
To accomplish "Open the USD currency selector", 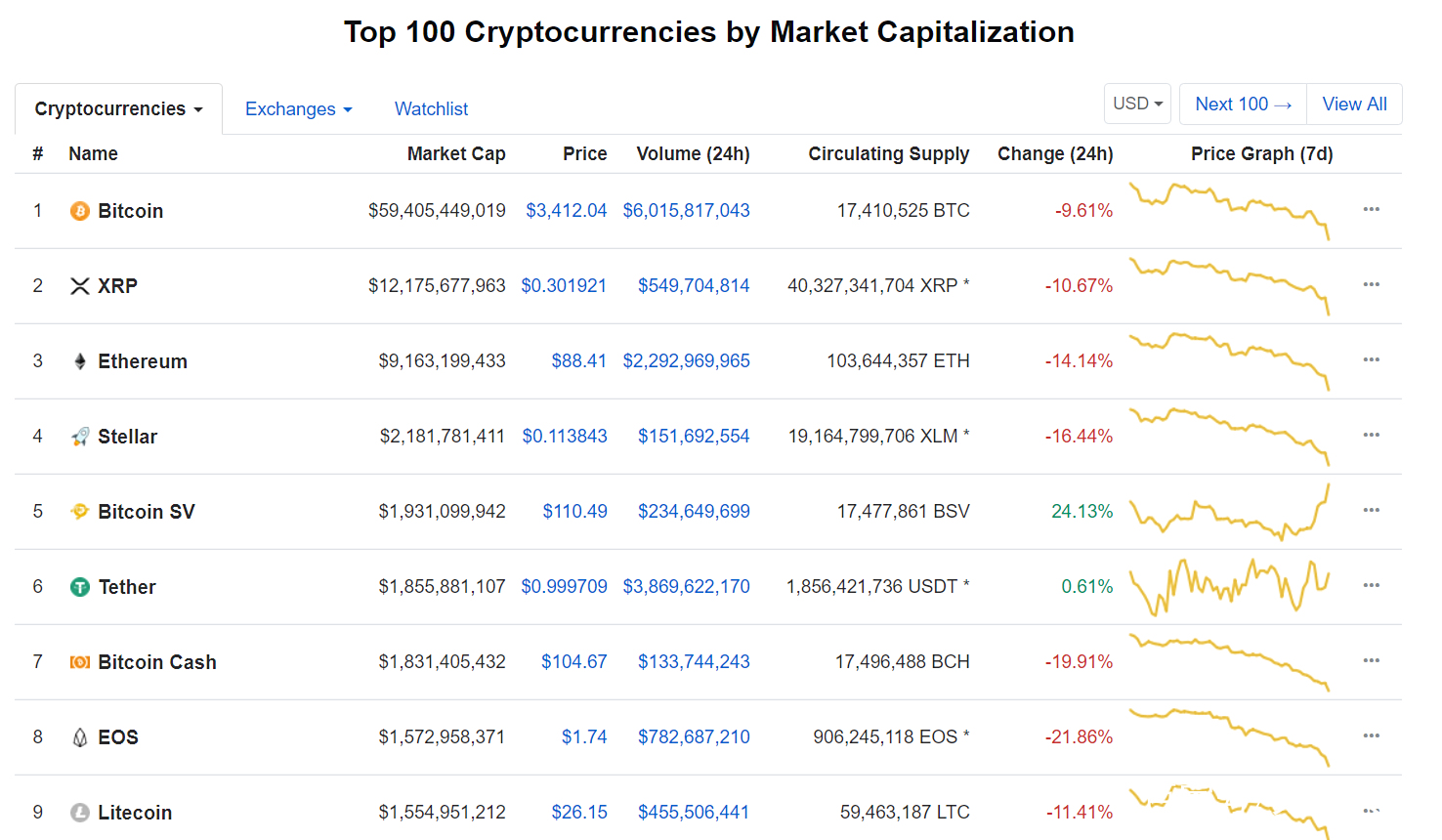I will [x=1137, y=104].
